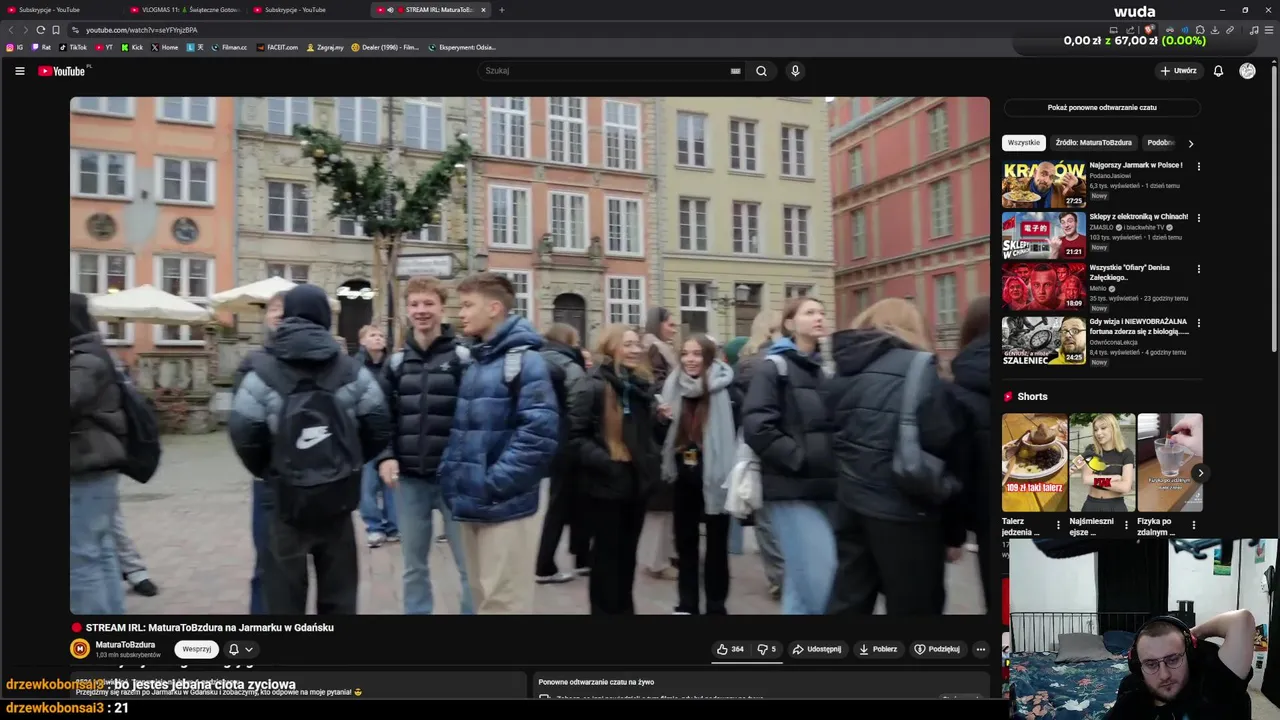Click the Udostępnij share button
This screenshot has height=720, width=1280.
pos(817,649)
